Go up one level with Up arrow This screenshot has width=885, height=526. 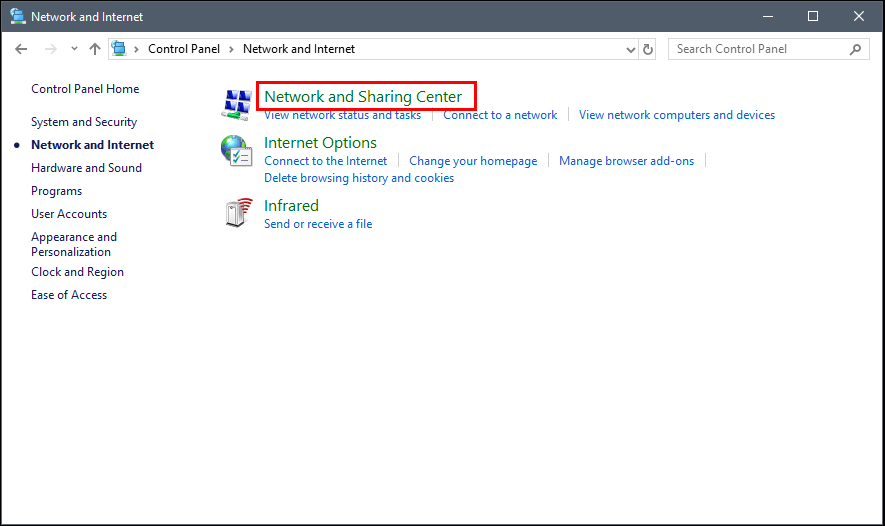point(95,49)
